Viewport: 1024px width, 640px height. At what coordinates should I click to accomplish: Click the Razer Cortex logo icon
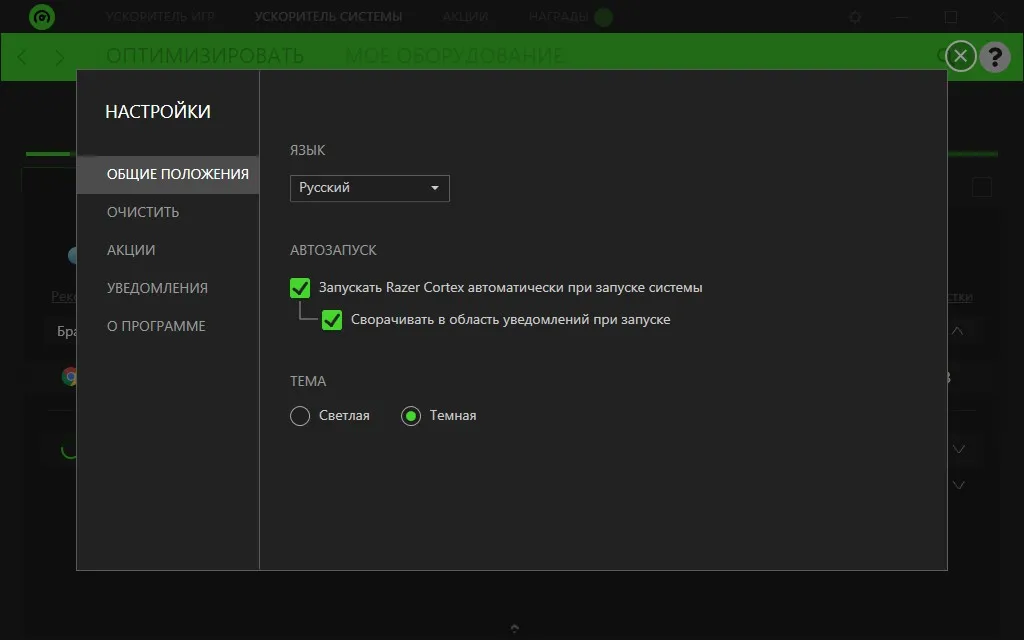point(42,17)
